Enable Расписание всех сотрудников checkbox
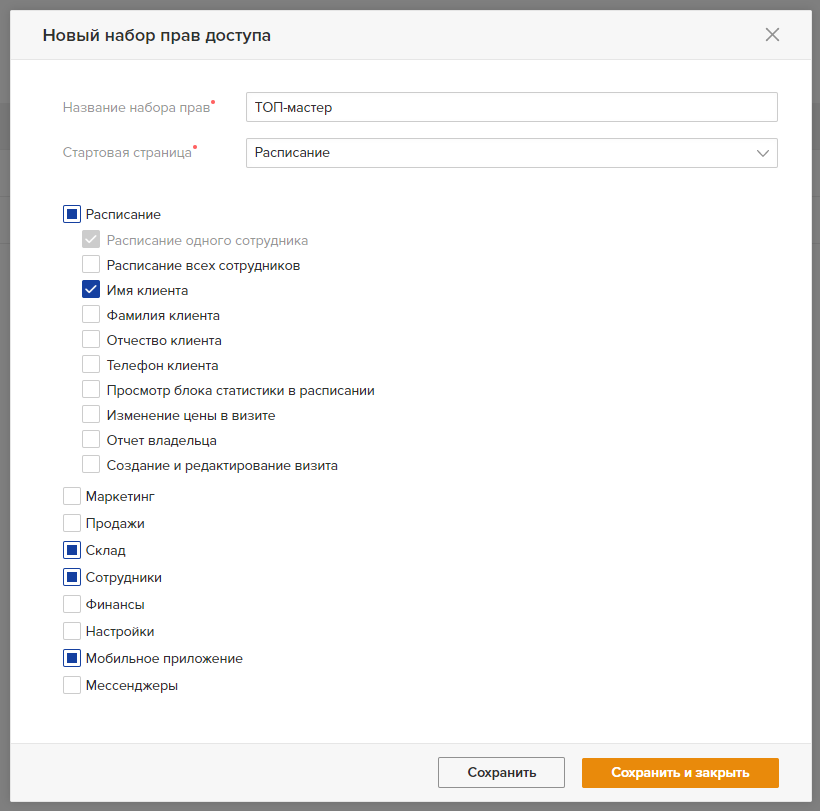 [x=91, y=264]
